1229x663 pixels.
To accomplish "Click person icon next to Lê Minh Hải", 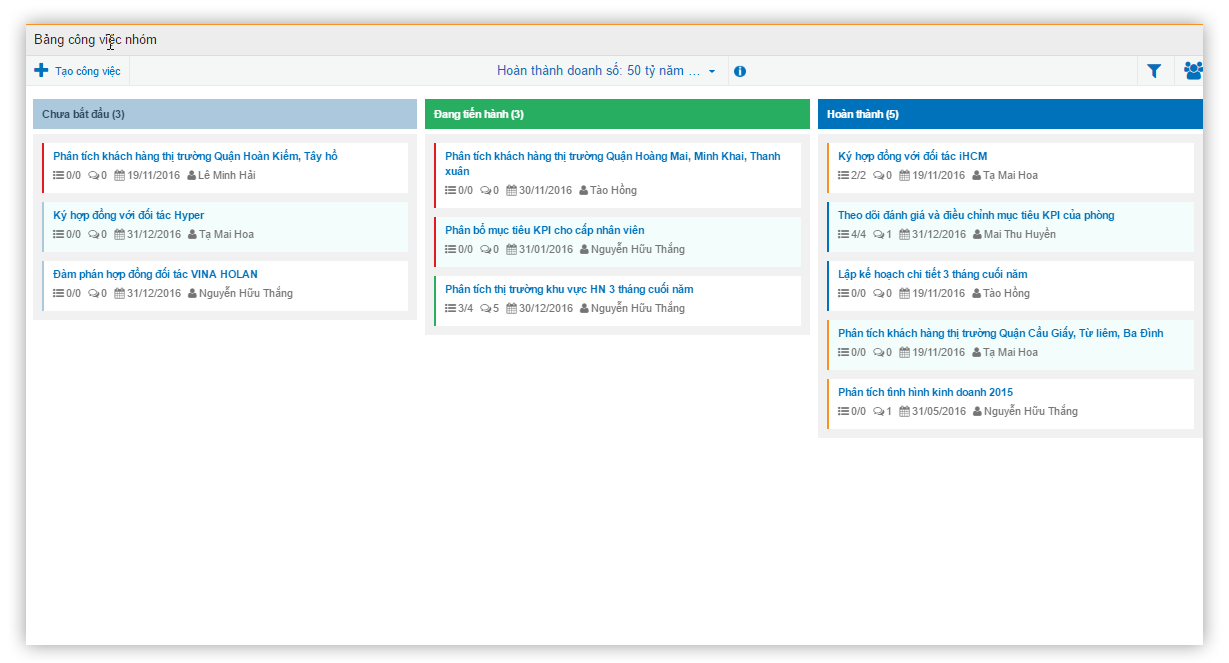I will tap(192, 176).
